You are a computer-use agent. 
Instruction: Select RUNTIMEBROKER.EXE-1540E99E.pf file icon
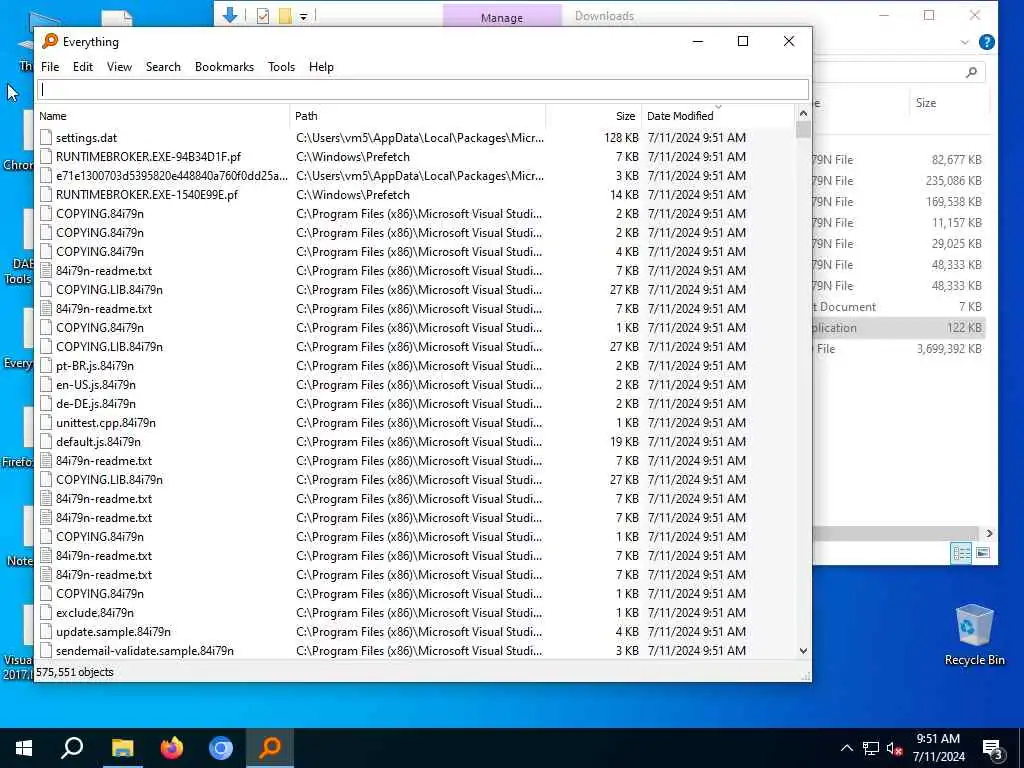click(46, 195)
